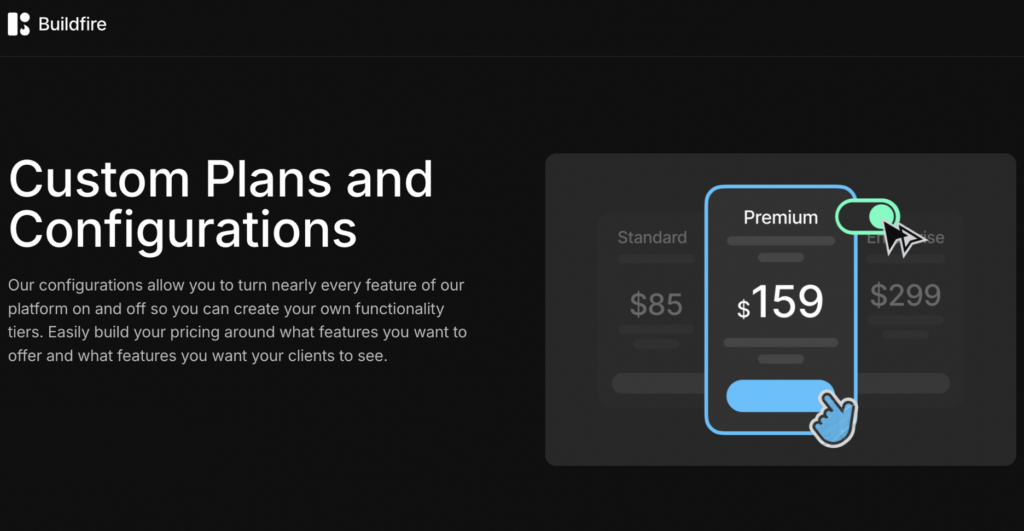Click the pointing hand cursor icon

point(833,419)
